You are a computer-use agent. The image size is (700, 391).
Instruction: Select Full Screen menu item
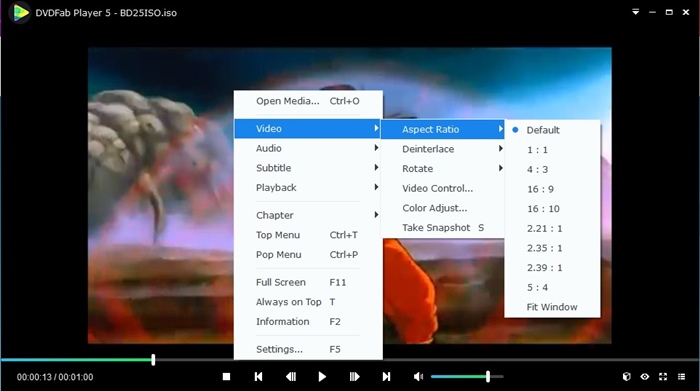308,282
